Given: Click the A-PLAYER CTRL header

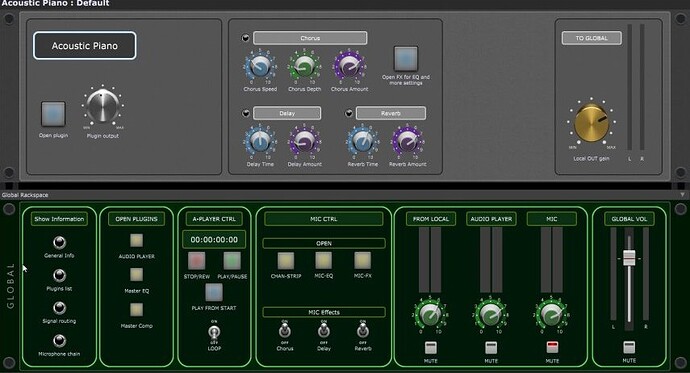Looking at the screenshot, I should tap(214, 219).
